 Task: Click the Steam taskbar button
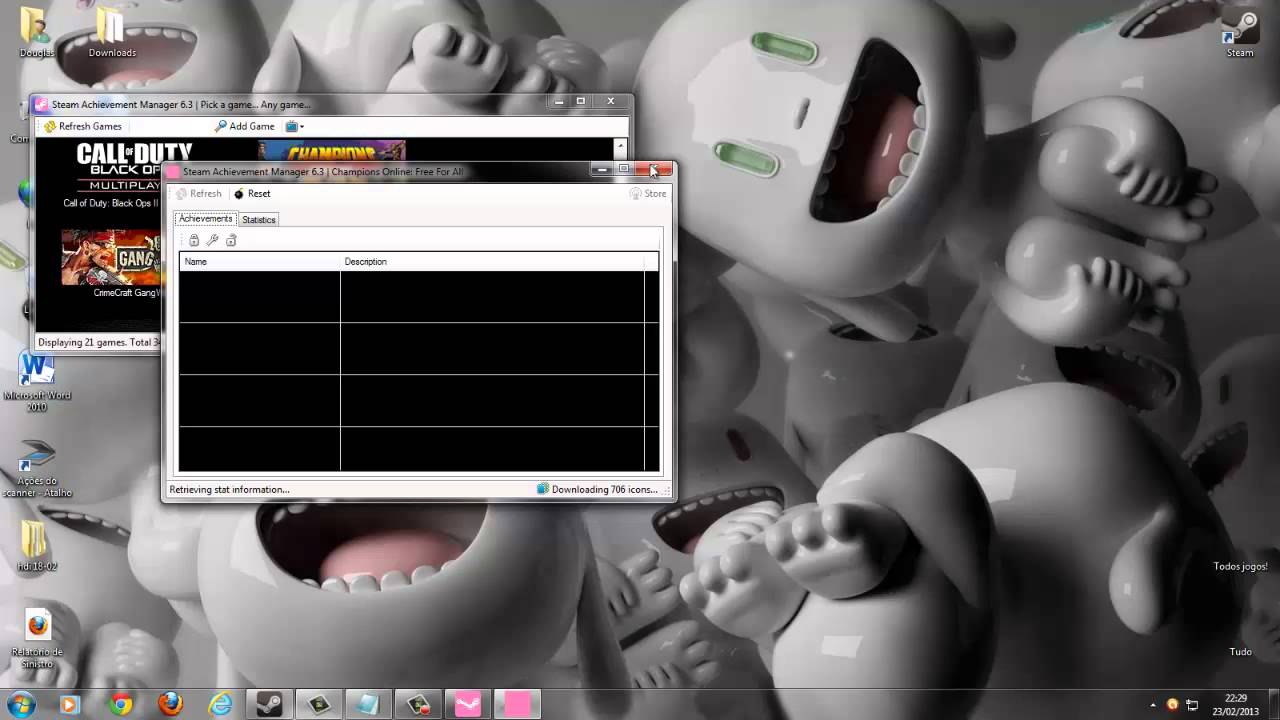coord(270,705)
